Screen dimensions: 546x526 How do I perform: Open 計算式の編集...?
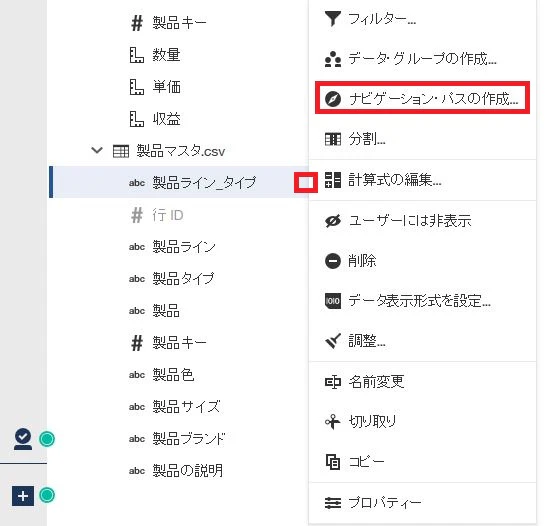[x=422, y=180]
